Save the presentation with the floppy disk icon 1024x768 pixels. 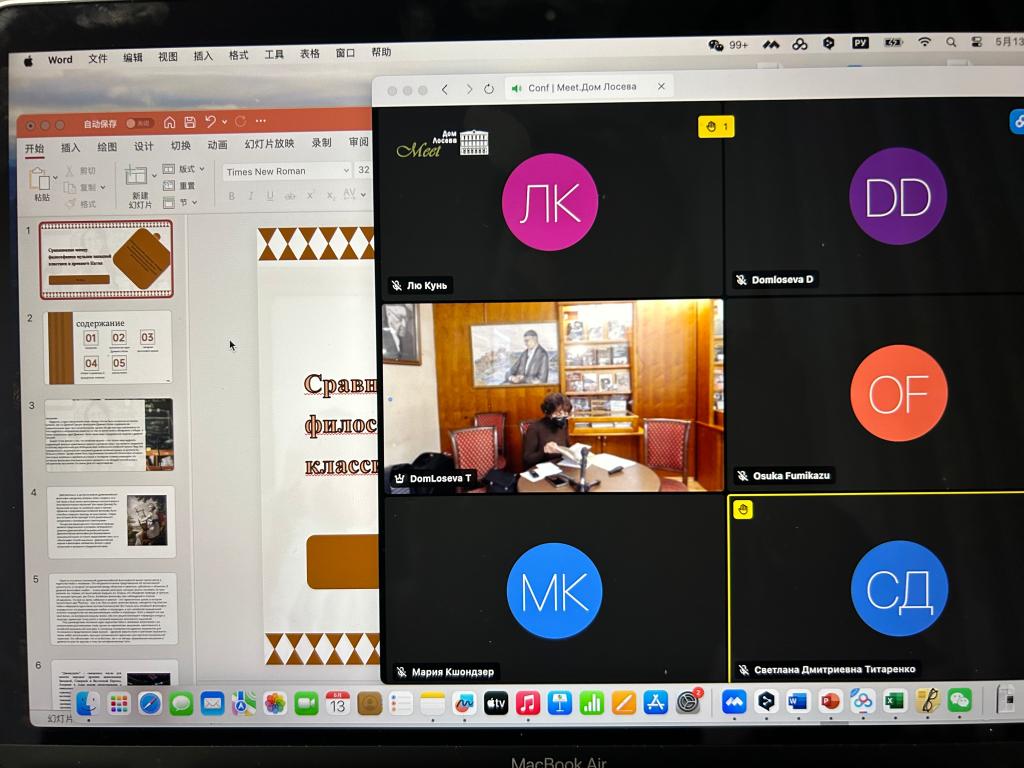pyautogui.click(x=190, y=122)
